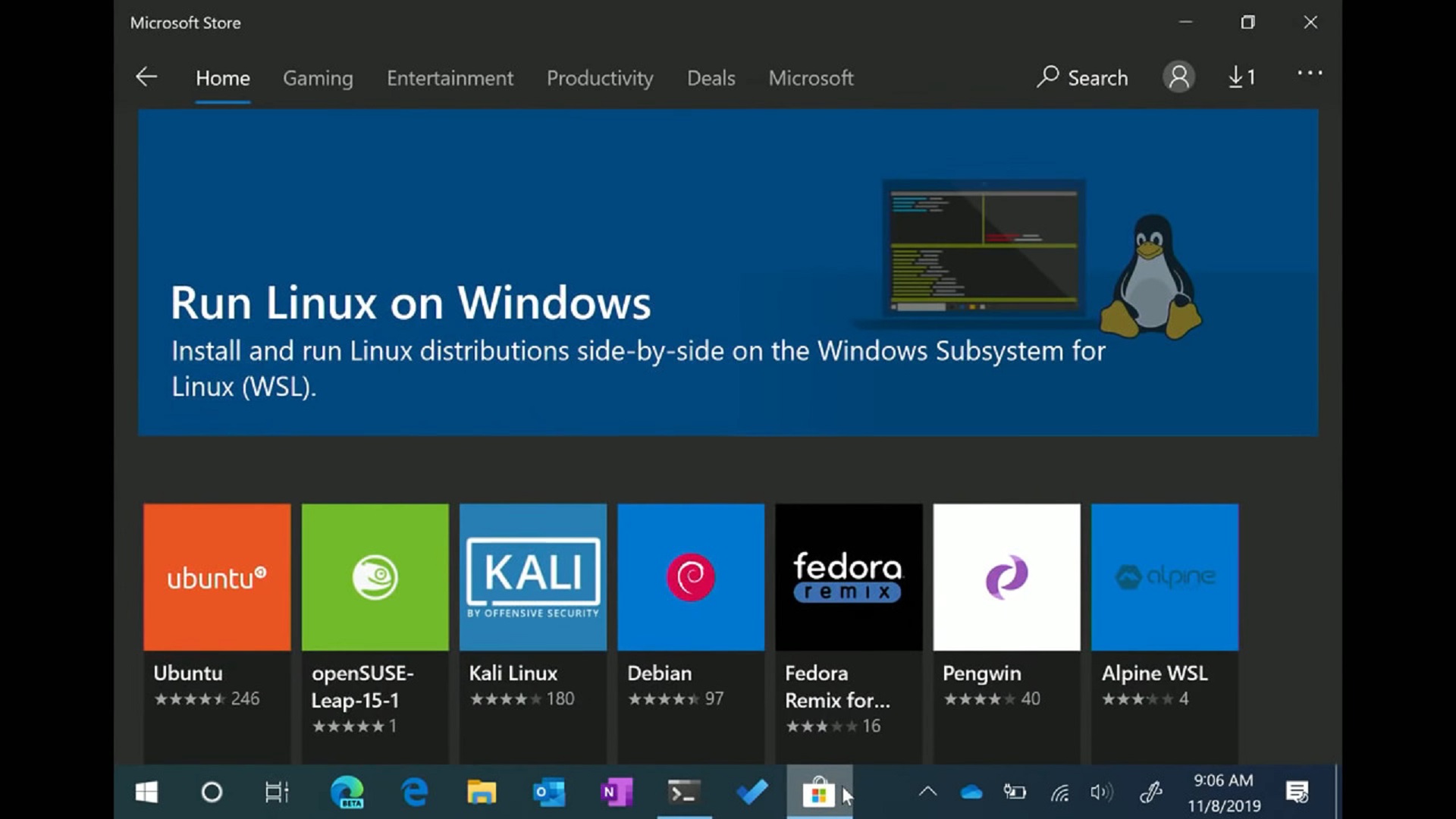This screenshot has height=819, width=1456.
Task: Open the user account profile icon
Action: tap(1178, 77)
